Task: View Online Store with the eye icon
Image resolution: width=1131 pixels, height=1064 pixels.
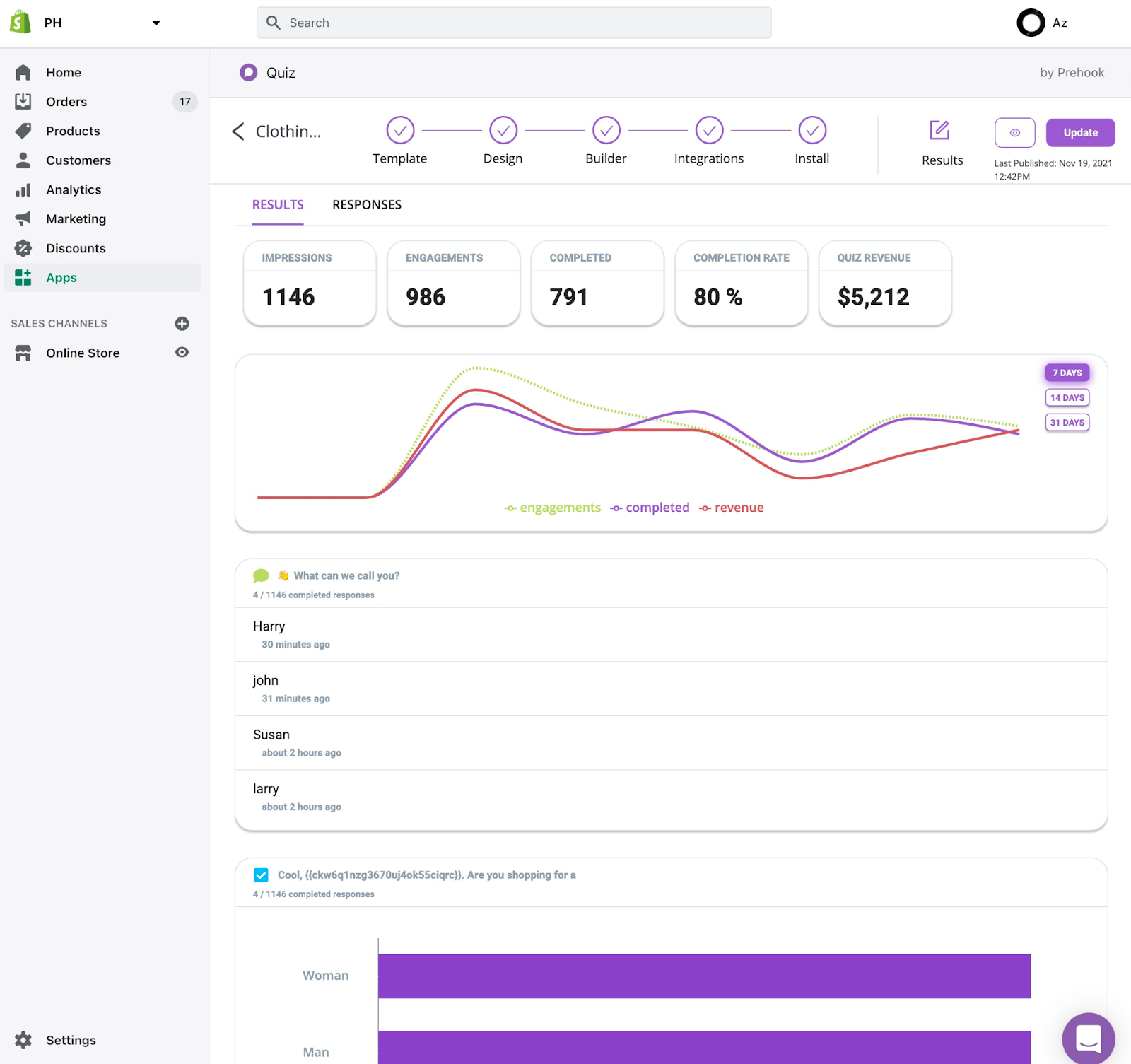Action: click(182, 352)
